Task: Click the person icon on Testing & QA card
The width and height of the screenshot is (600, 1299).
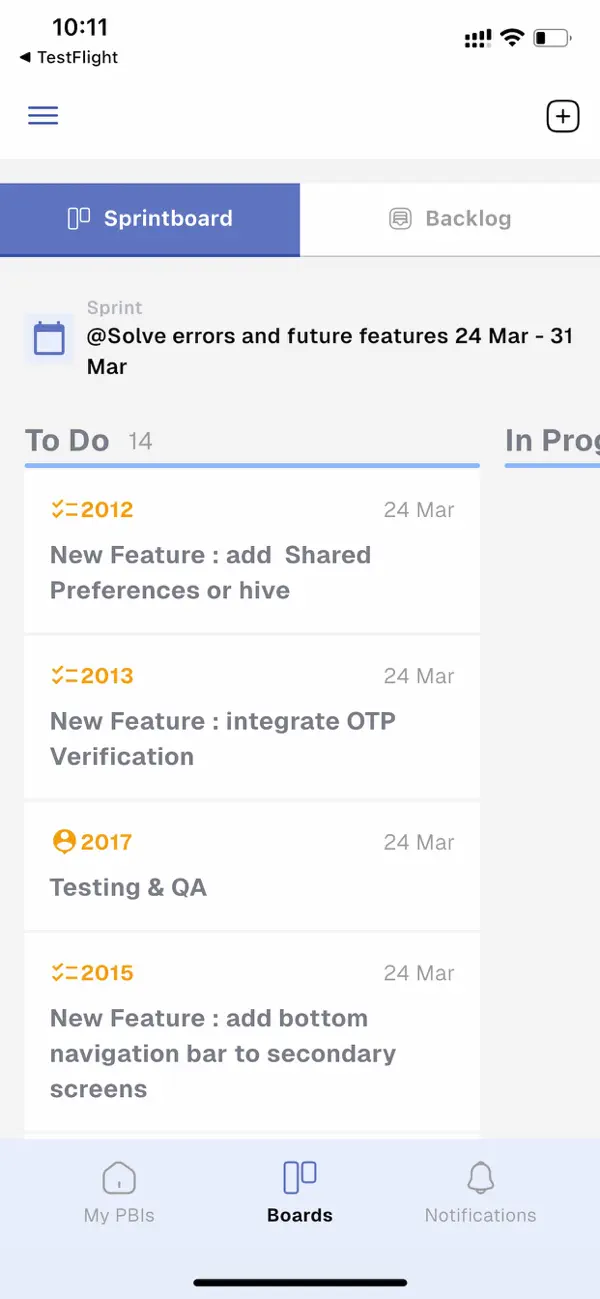Action: [x=64, y=841]
